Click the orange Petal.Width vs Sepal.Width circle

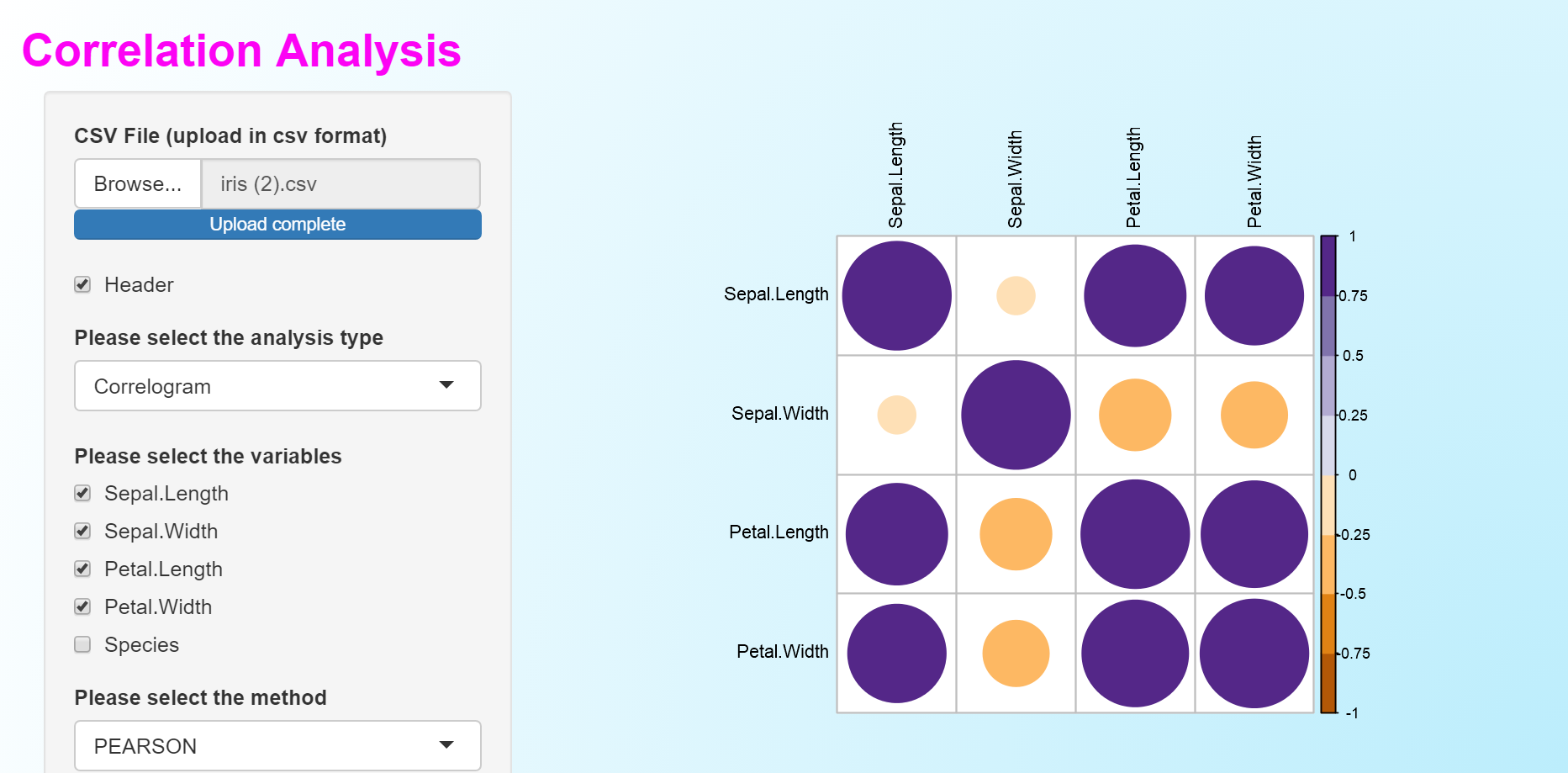[x=1016, y=654]
